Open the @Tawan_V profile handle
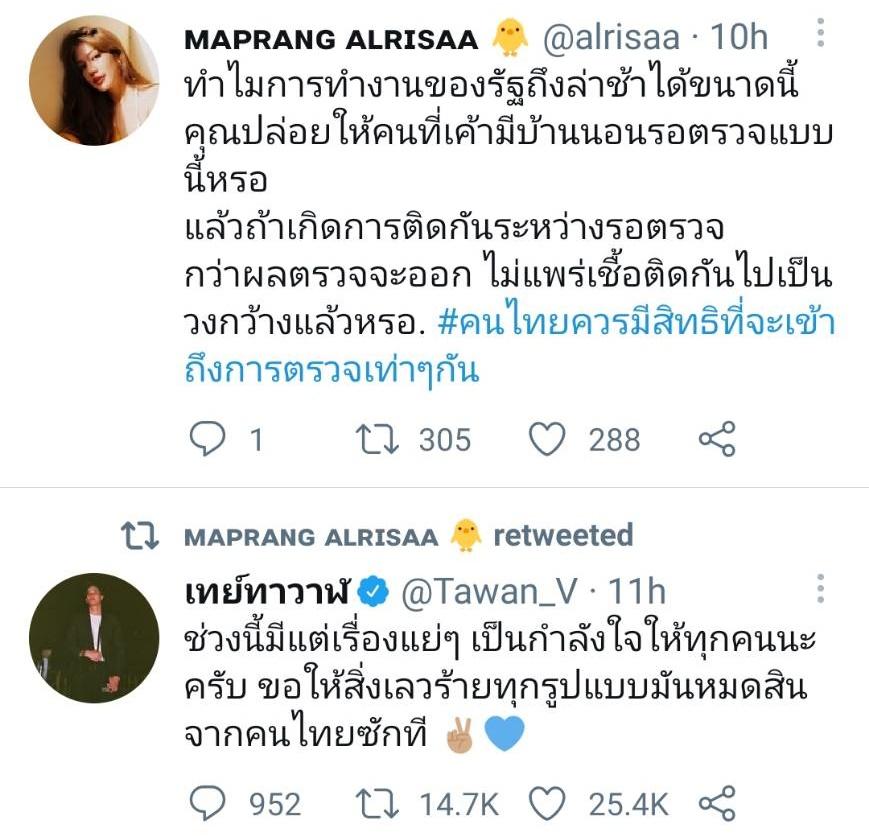Screen dimensions: 869x836 coord(489,591)
